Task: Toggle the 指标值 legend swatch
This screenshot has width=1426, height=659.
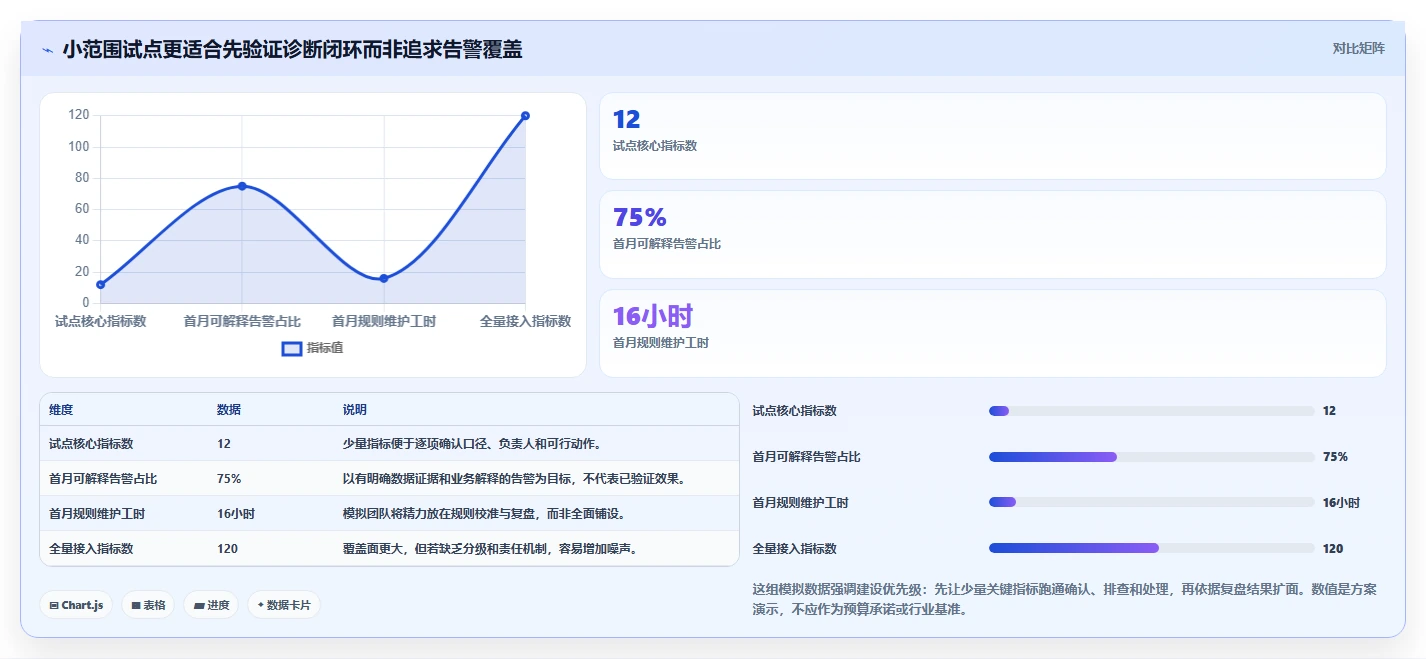Action: pos(292,348)
